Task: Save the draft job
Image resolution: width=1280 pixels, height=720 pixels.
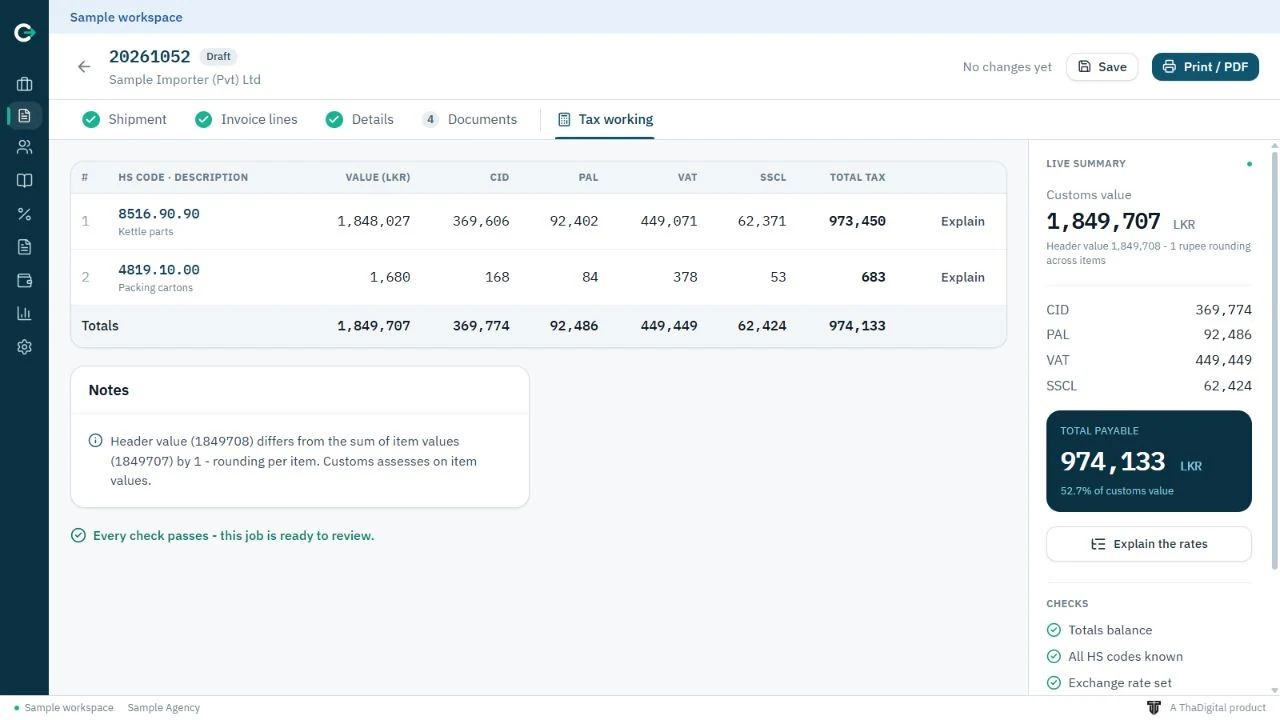Action: pyautogui.click(x=1102, y=67)
